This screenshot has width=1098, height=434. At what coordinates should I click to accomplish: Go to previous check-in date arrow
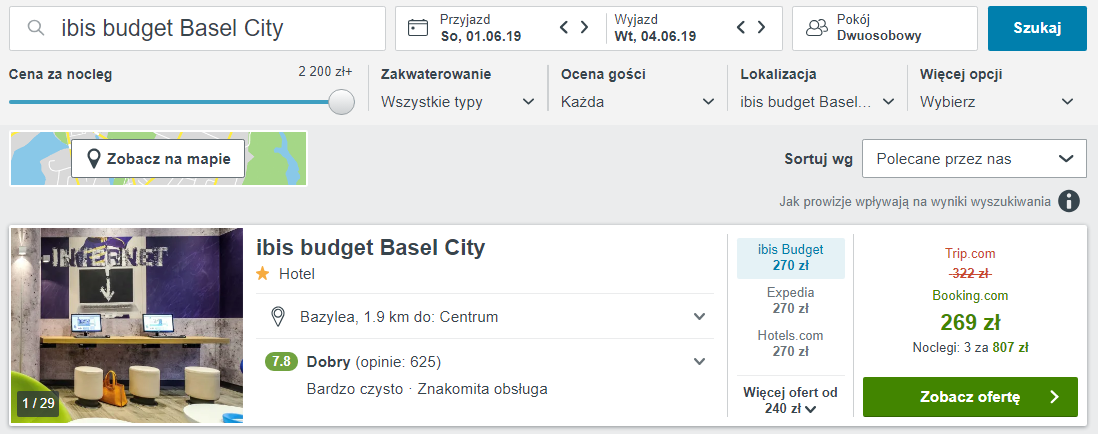point(564,28)
